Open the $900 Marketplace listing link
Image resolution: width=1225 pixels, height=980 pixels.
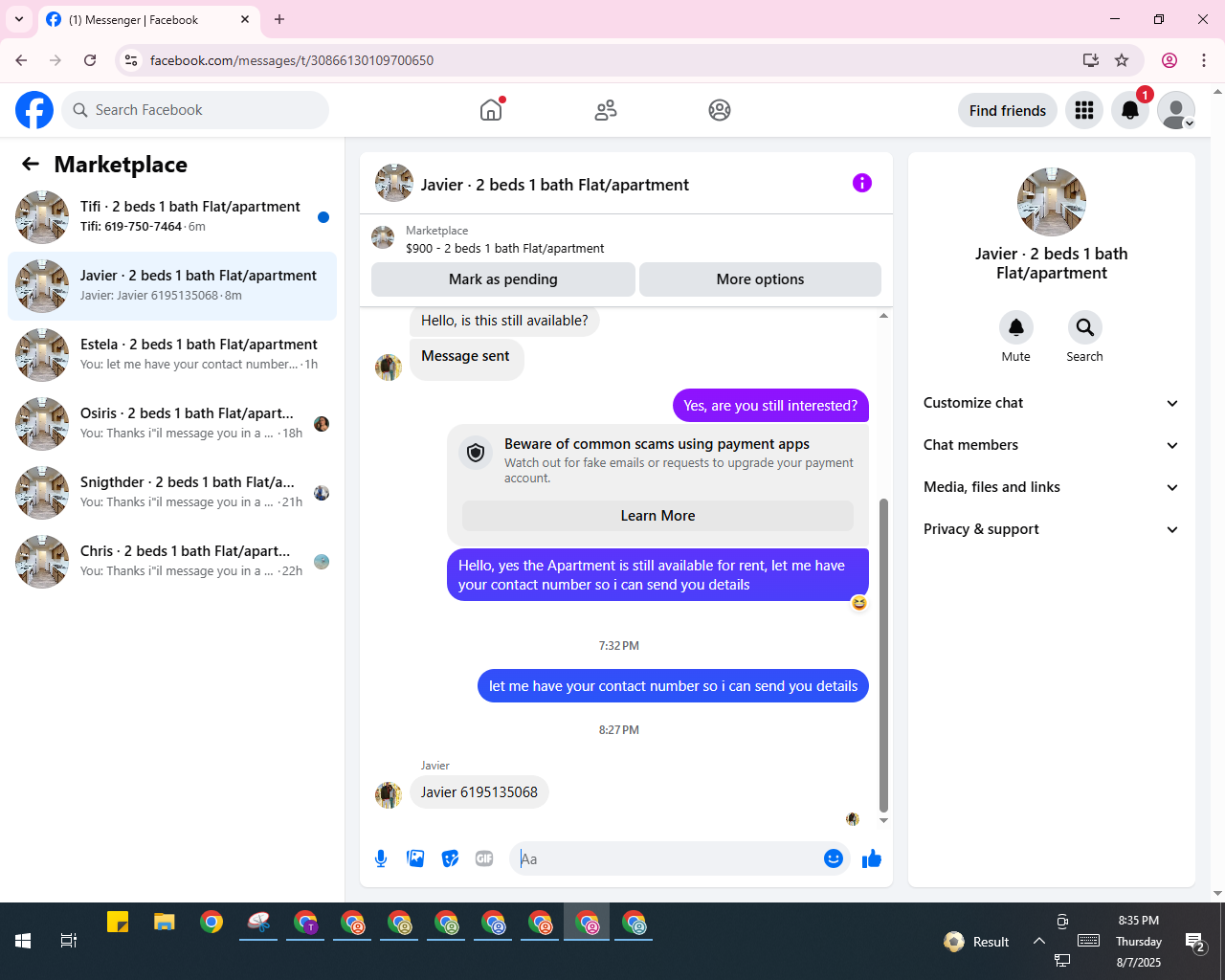[504, 248]
